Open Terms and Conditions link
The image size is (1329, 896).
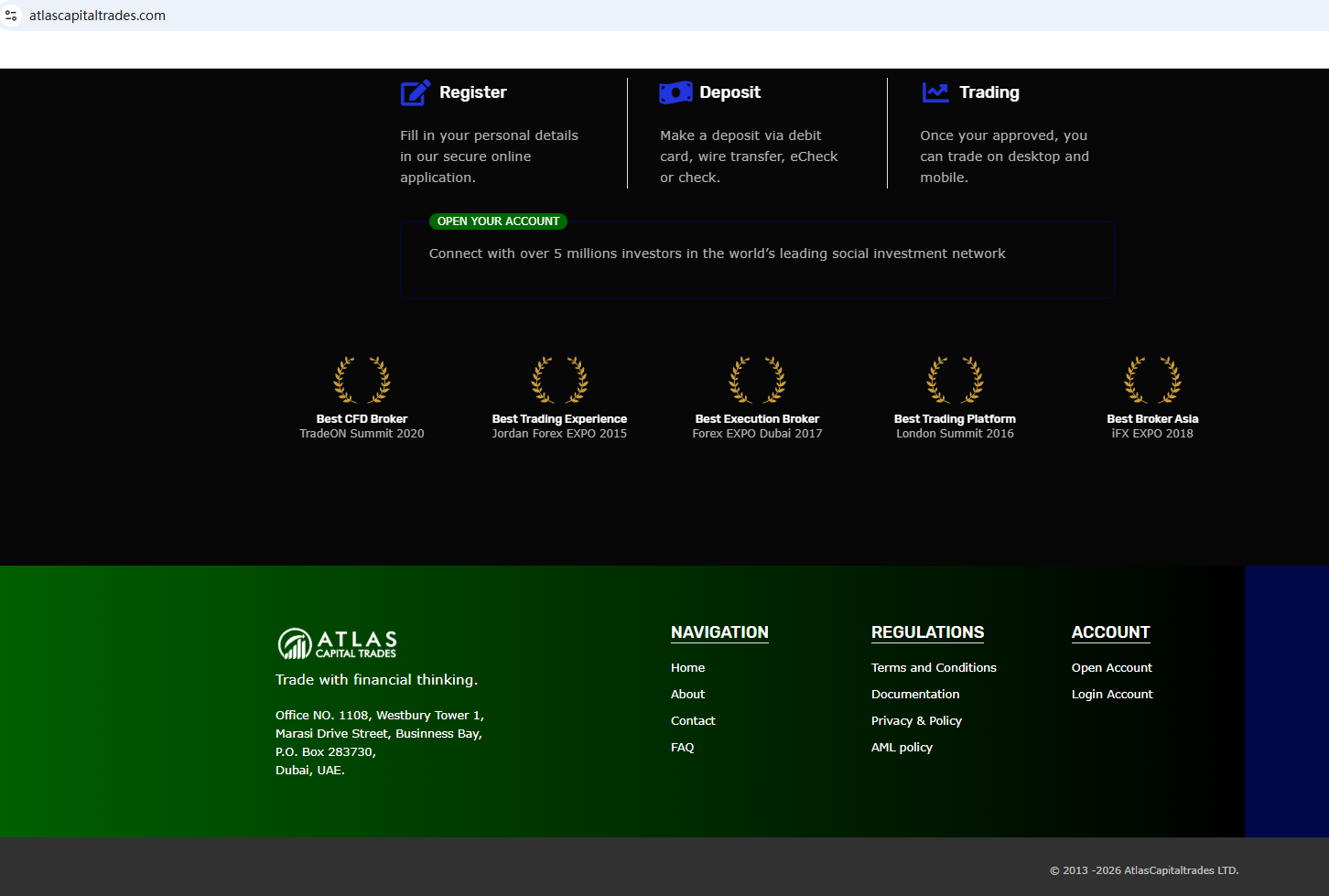pos(934,668)
